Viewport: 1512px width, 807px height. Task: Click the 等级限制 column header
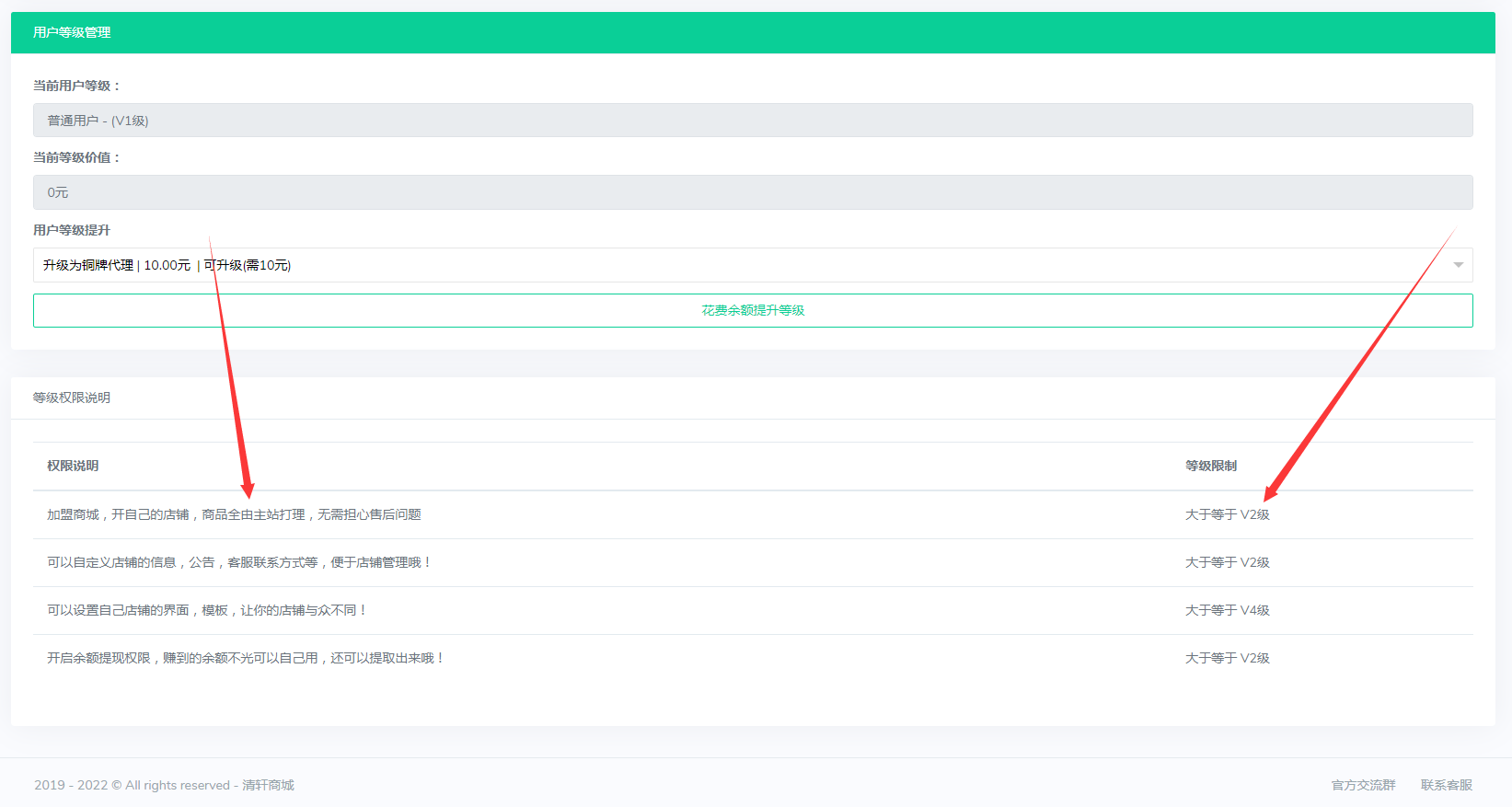pos(1211,466)
